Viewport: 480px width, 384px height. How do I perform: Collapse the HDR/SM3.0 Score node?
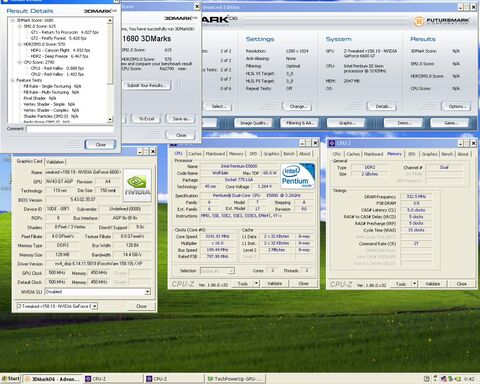19,44
